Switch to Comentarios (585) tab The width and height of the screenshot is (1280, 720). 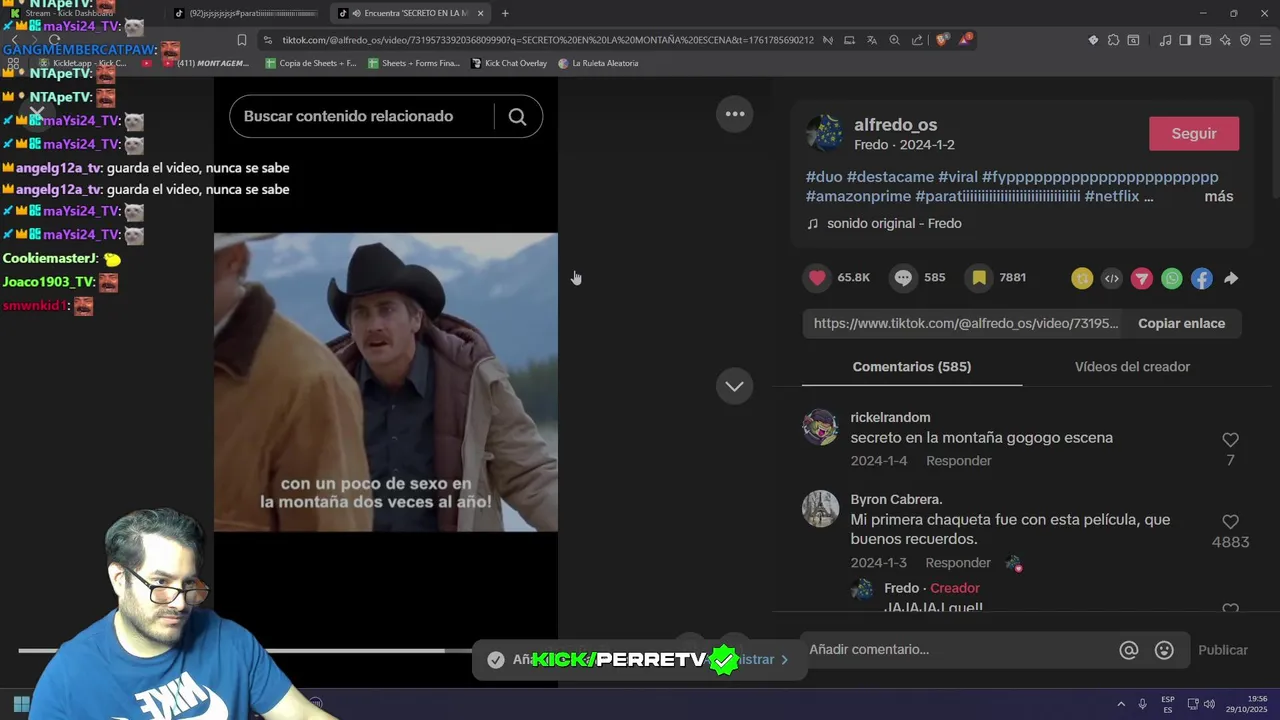[x=912, y=367]
